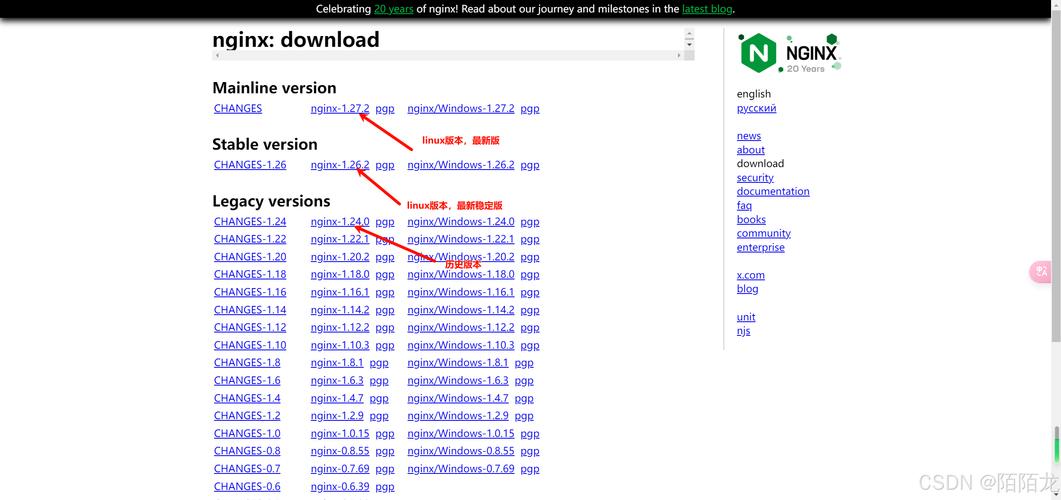The width and height of the screenshot is (1061, 500).
Task: Open the '20 years' banner link
Action: coord(393,9)
